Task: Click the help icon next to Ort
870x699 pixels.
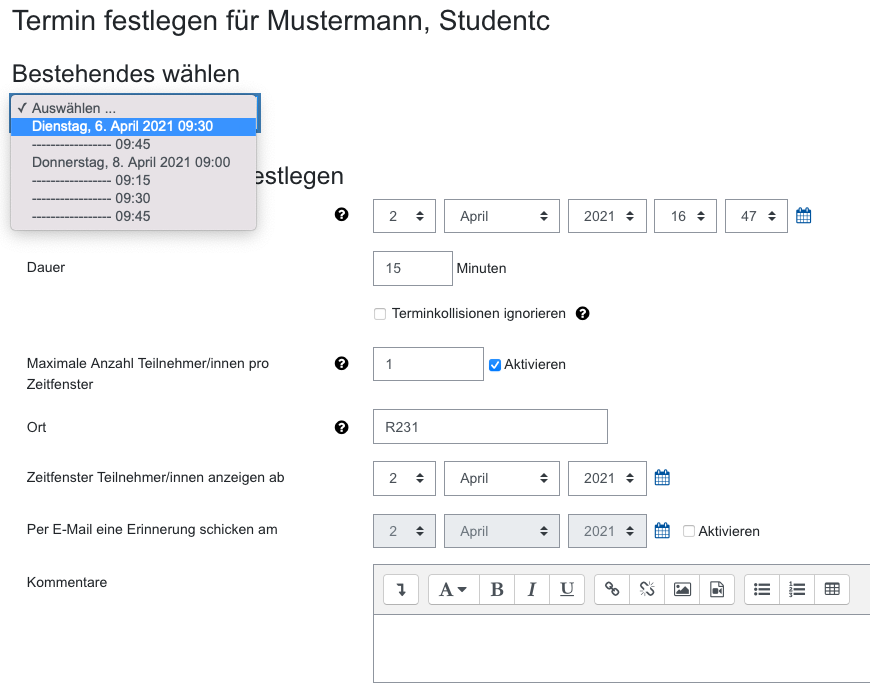Action: (x=341, y=427)
